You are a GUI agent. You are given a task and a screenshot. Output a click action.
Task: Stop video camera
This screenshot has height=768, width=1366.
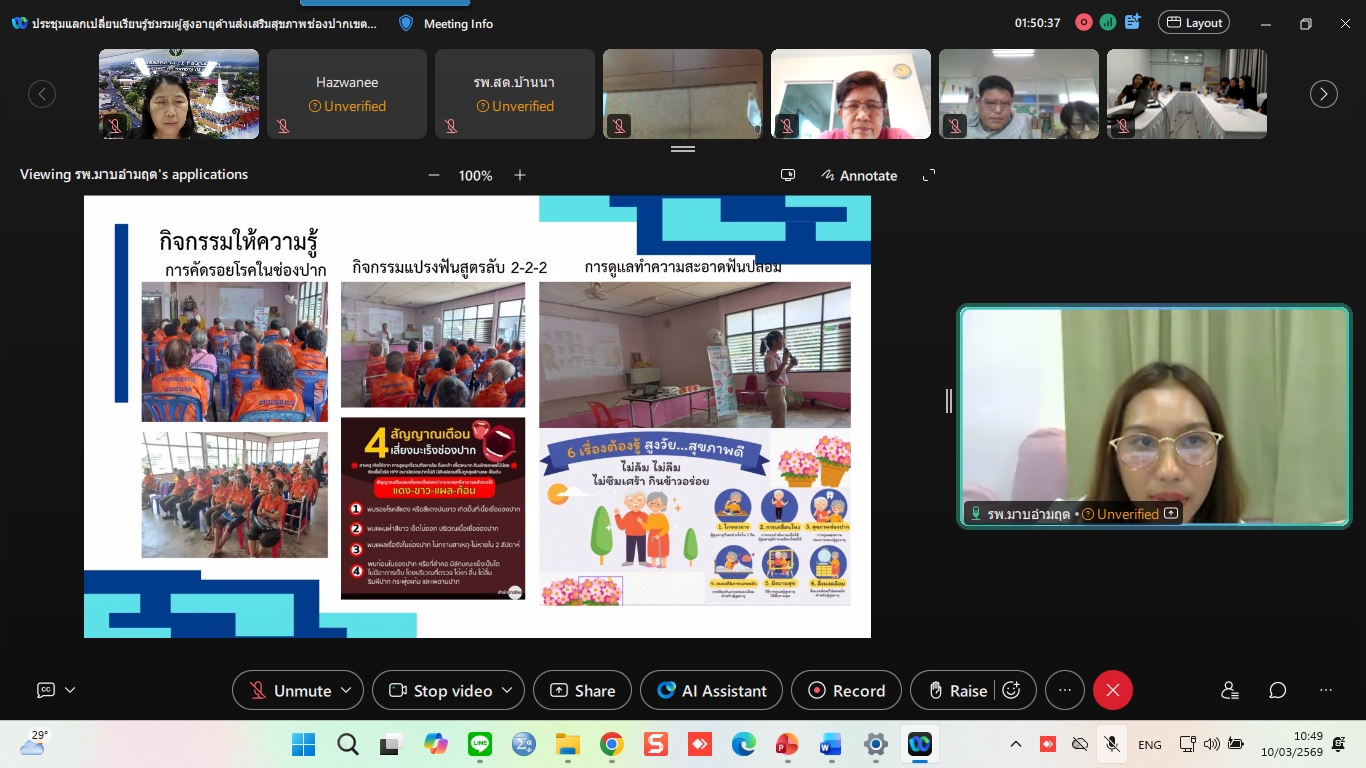(442, 690)
